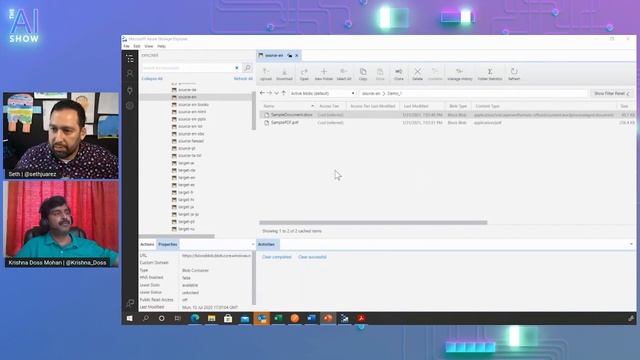Click the Copy toolbar icon
Image resolution: width=640 pixels, height=360 pixels.
click(363, 74)
